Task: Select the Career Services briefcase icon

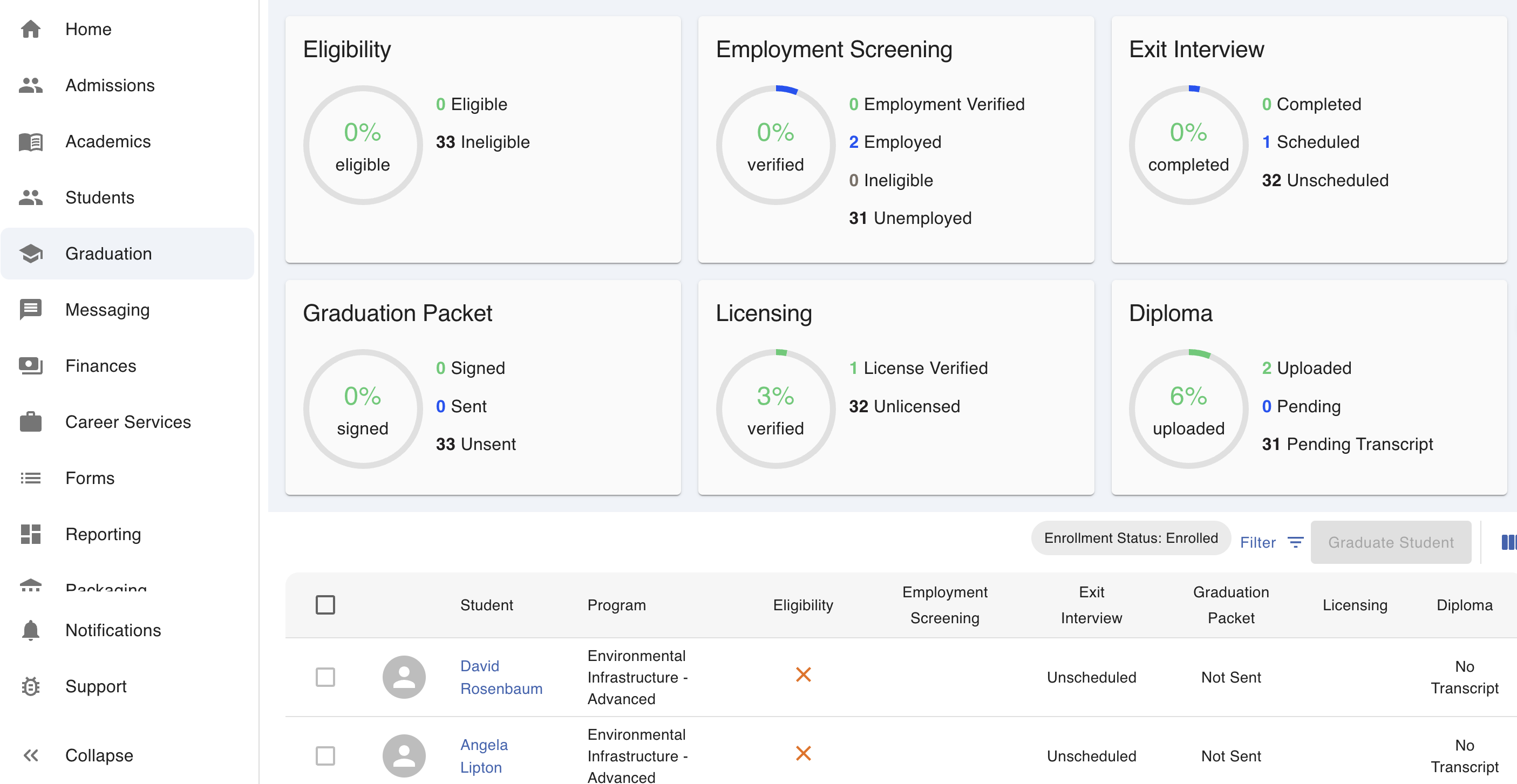Action: [x=31, y=421]
